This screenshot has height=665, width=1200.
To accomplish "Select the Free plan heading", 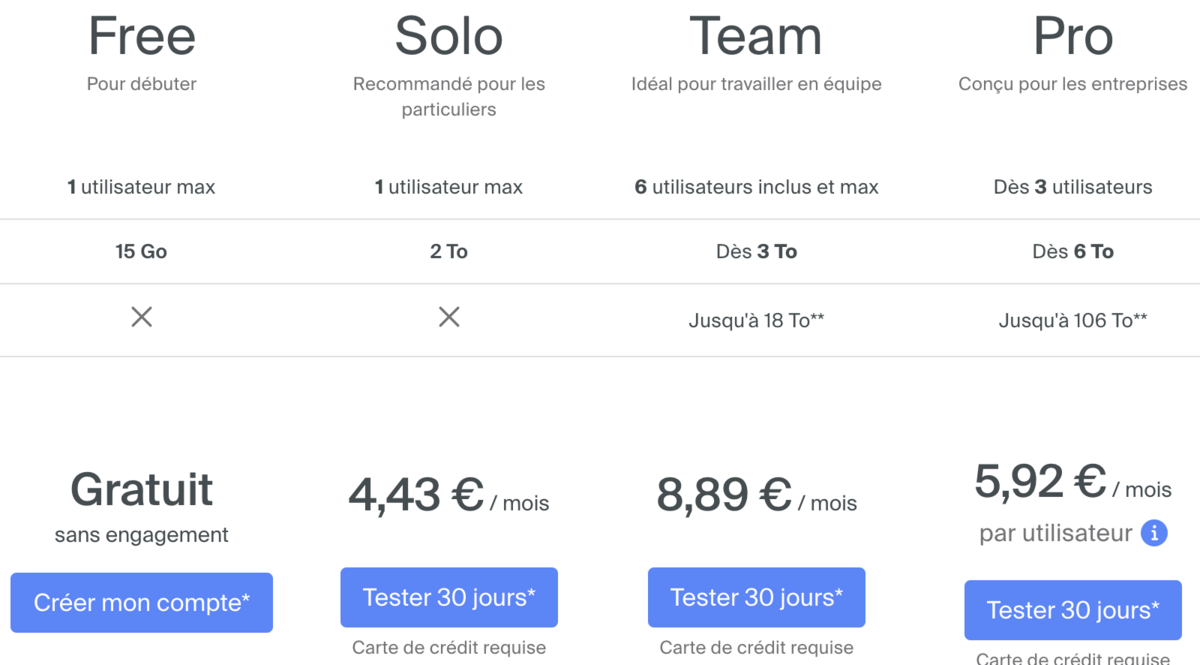I will click(142, 36).
